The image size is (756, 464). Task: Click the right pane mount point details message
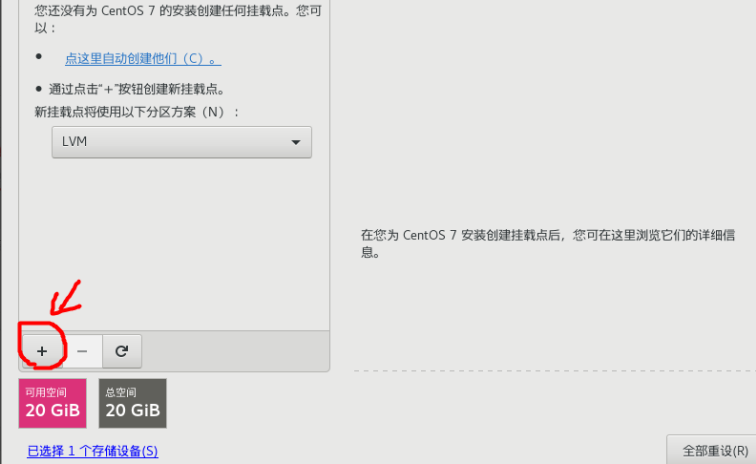[x=548, y=243]
